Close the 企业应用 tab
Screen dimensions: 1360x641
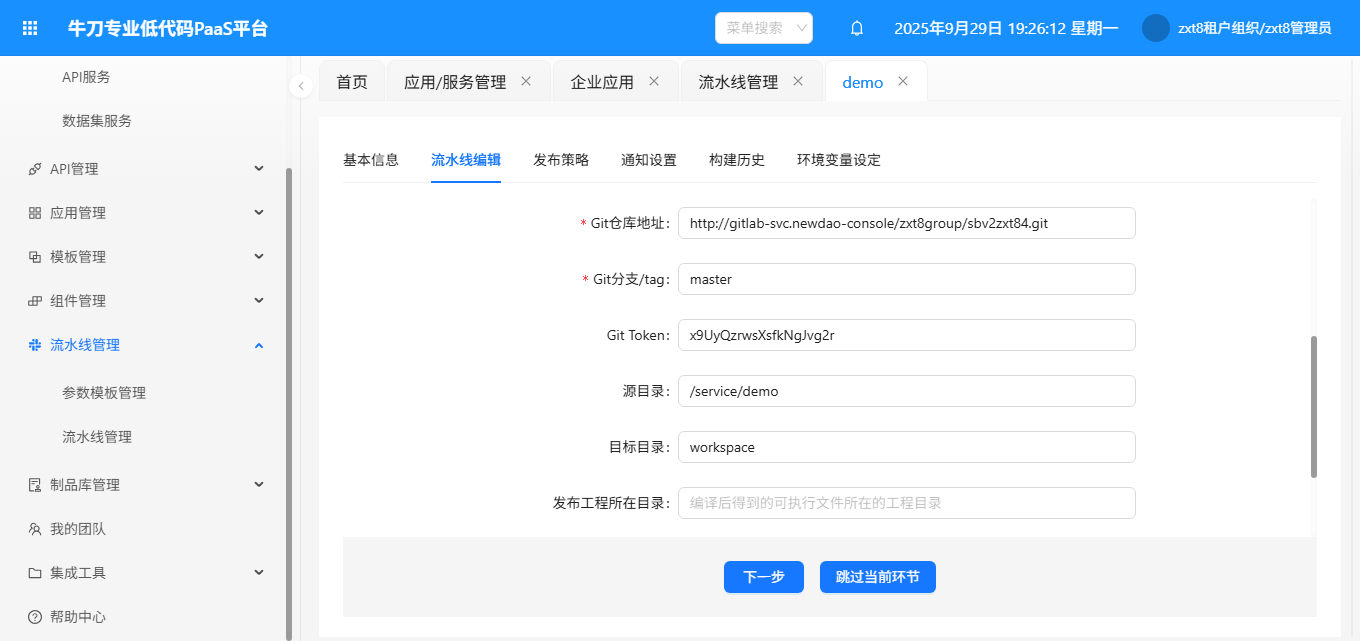[x=654, y=81]
